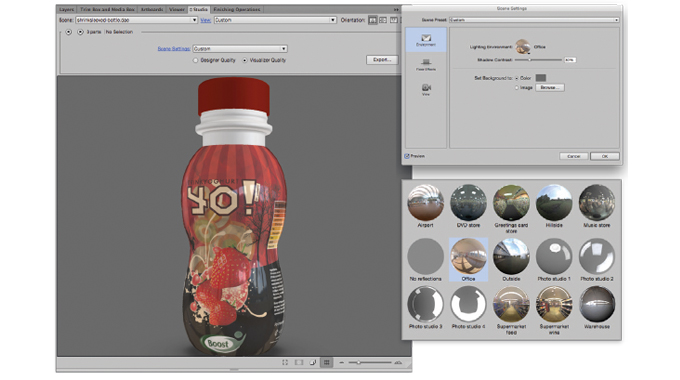Image resolution: width=680 pixels, height=380 pixels.
Task: Open the View camera section icon
Action: click(426, 89)
